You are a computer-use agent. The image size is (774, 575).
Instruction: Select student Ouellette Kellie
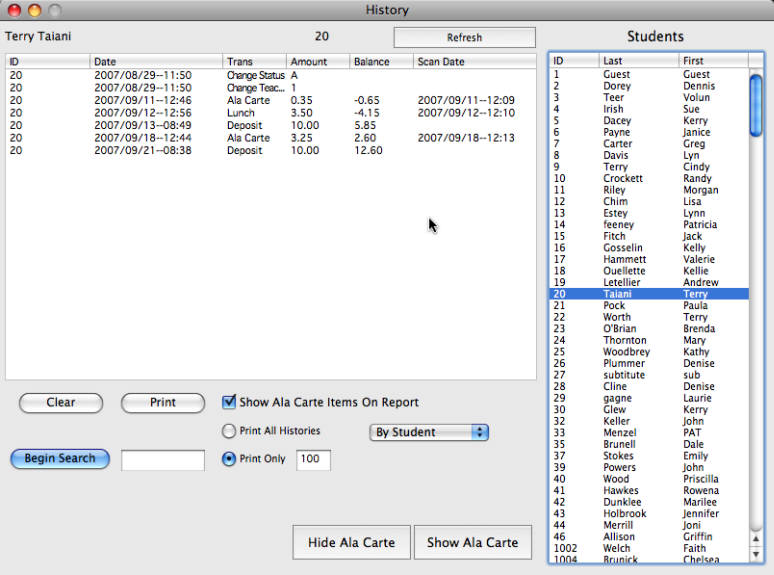[649, 271]
